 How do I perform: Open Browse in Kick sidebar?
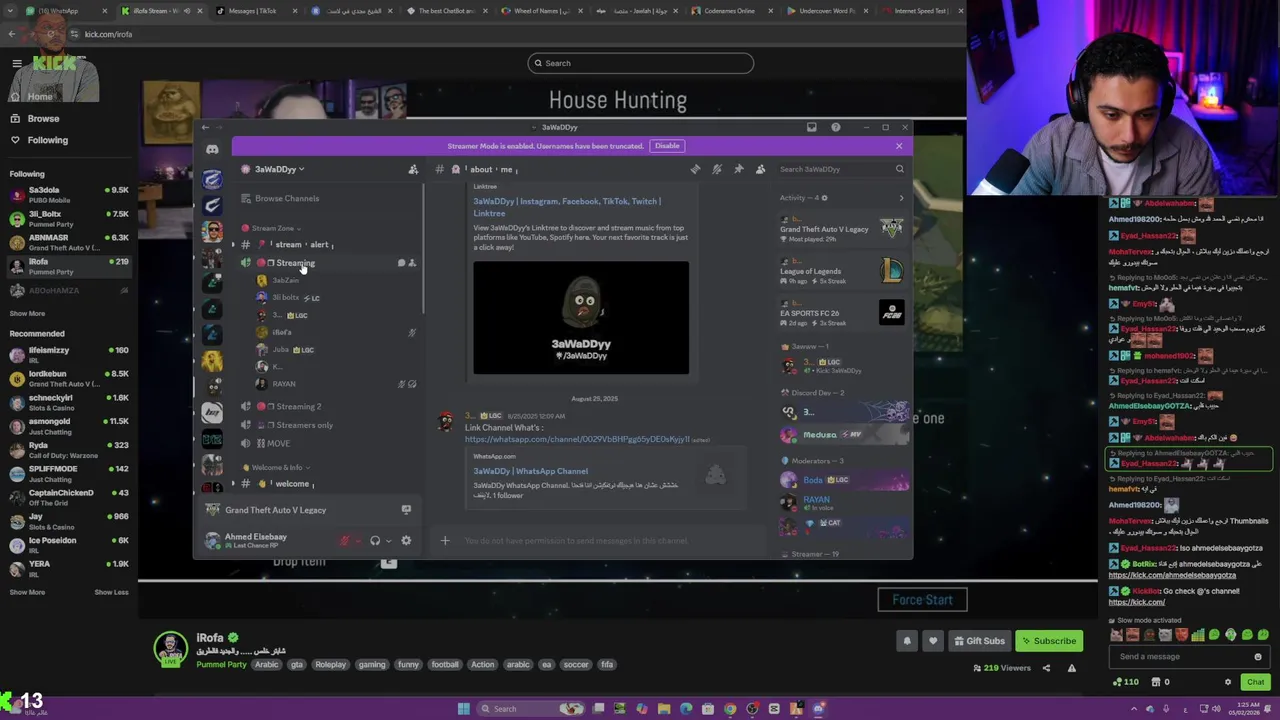tap(43, 118)
